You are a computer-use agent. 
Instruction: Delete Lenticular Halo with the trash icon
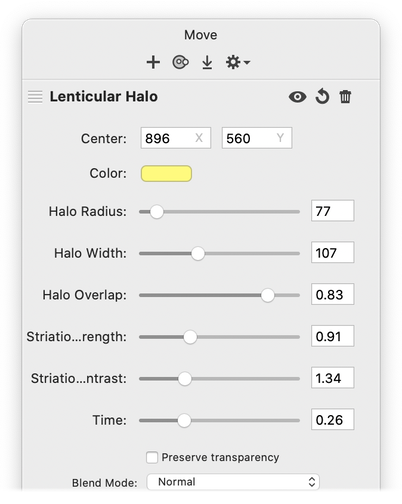(x=345, y=97)
